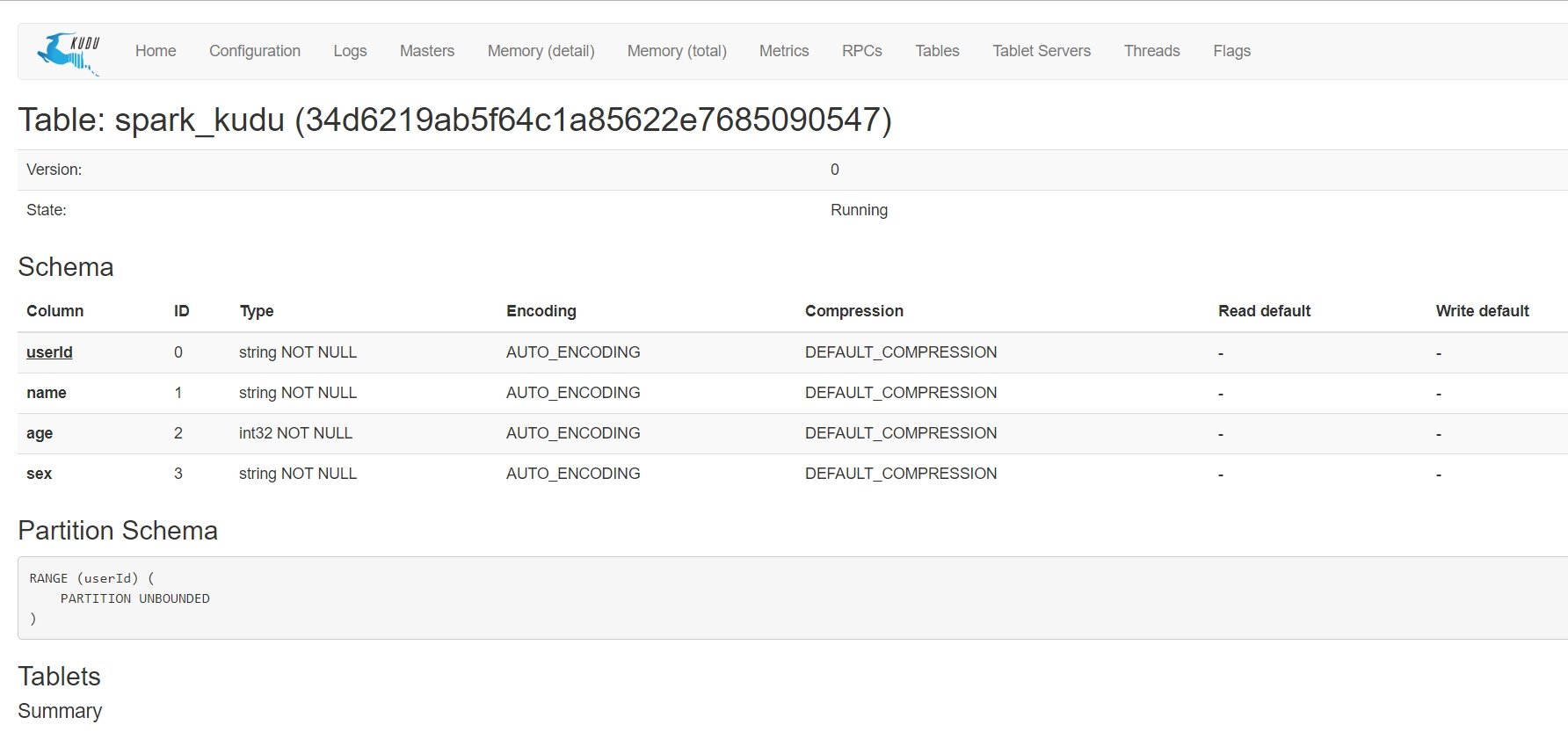This screenshot has width=1568, height=732.
Task: Click DEFAULT_COMPRESSION in the sex row
Action: coord(901,474)
